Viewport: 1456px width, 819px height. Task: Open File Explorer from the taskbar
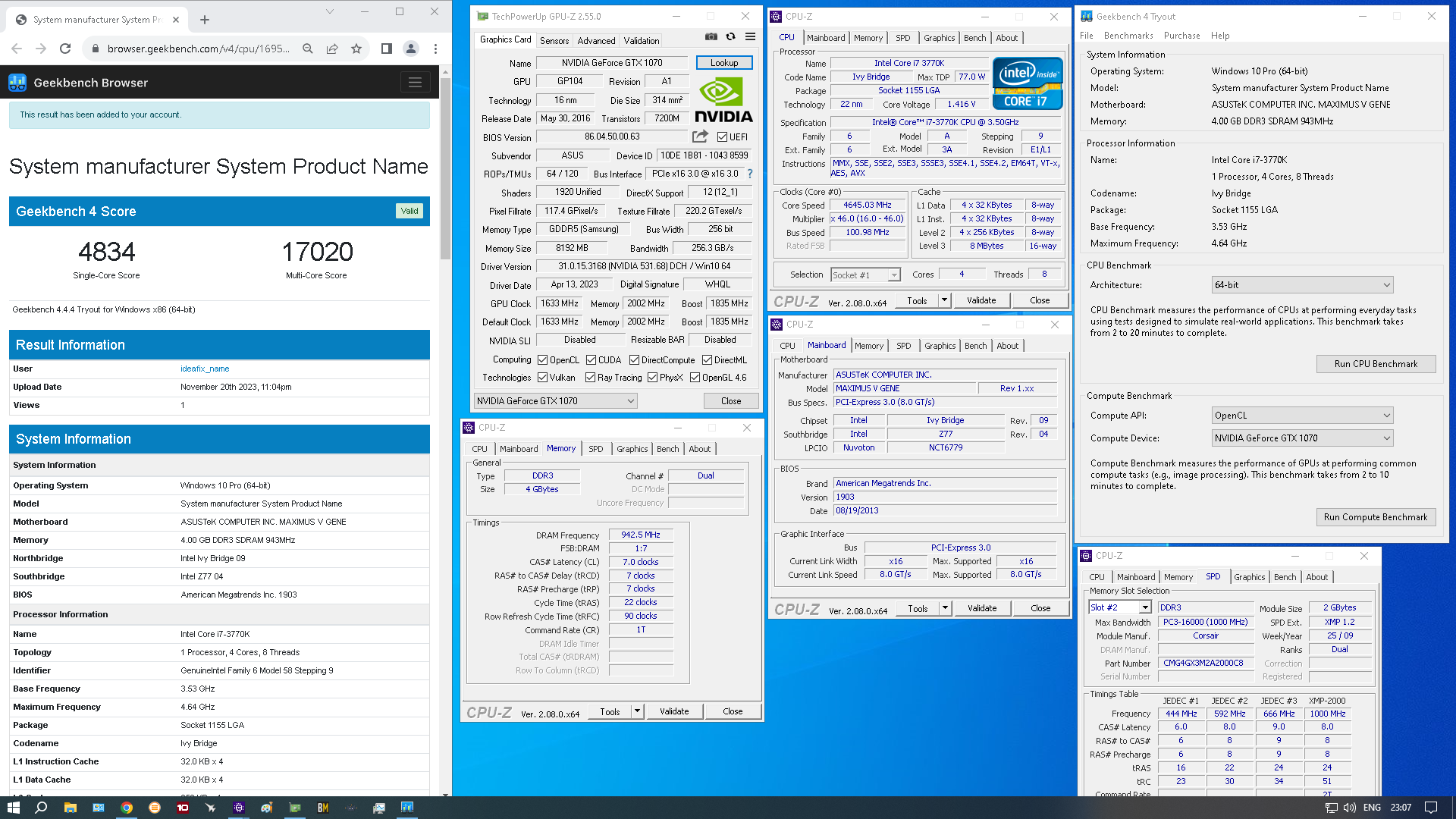pyautogui.click(x=70, y=808)
